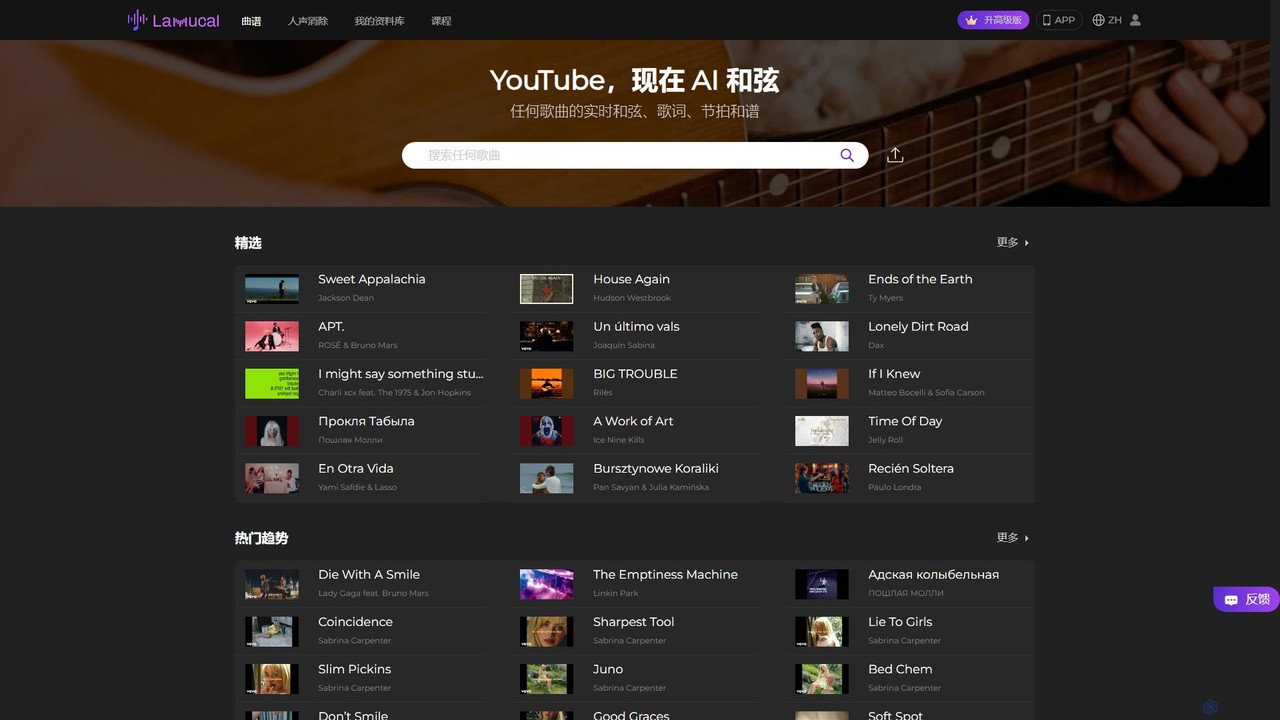Open the BIG TROUBLE thumbnail

547,383
